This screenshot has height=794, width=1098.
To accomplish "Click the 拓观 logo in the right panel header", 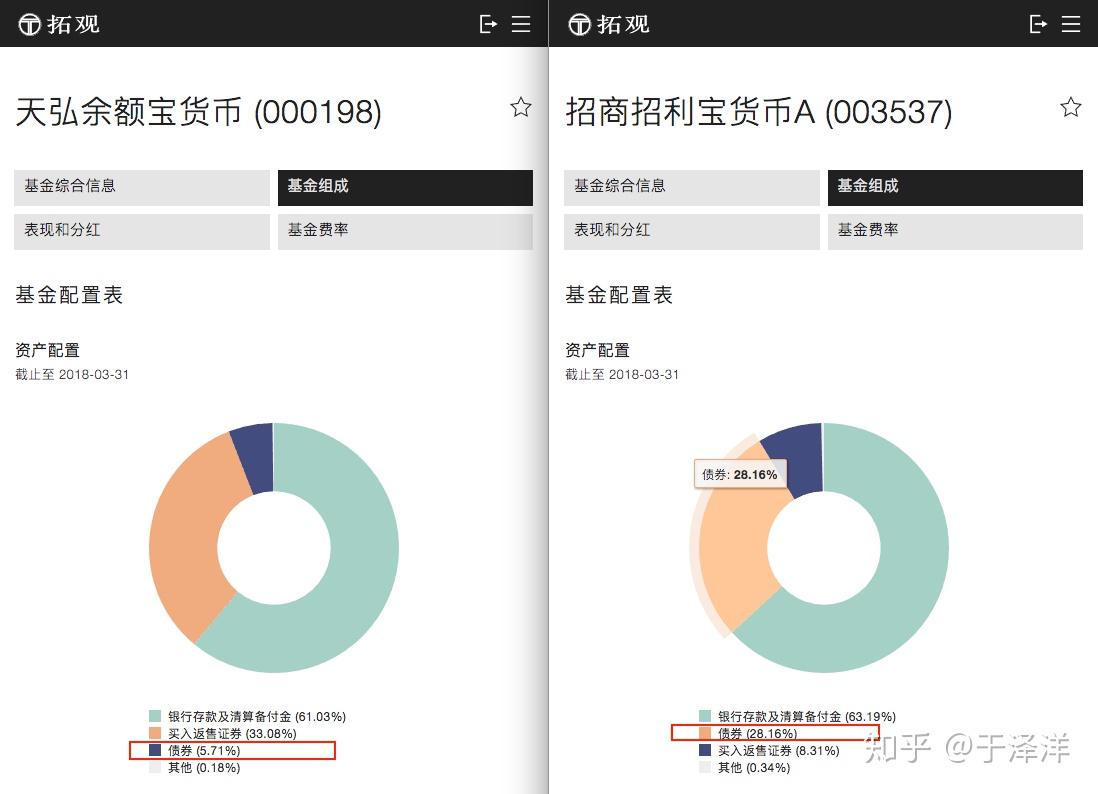I will coord(605,23).
